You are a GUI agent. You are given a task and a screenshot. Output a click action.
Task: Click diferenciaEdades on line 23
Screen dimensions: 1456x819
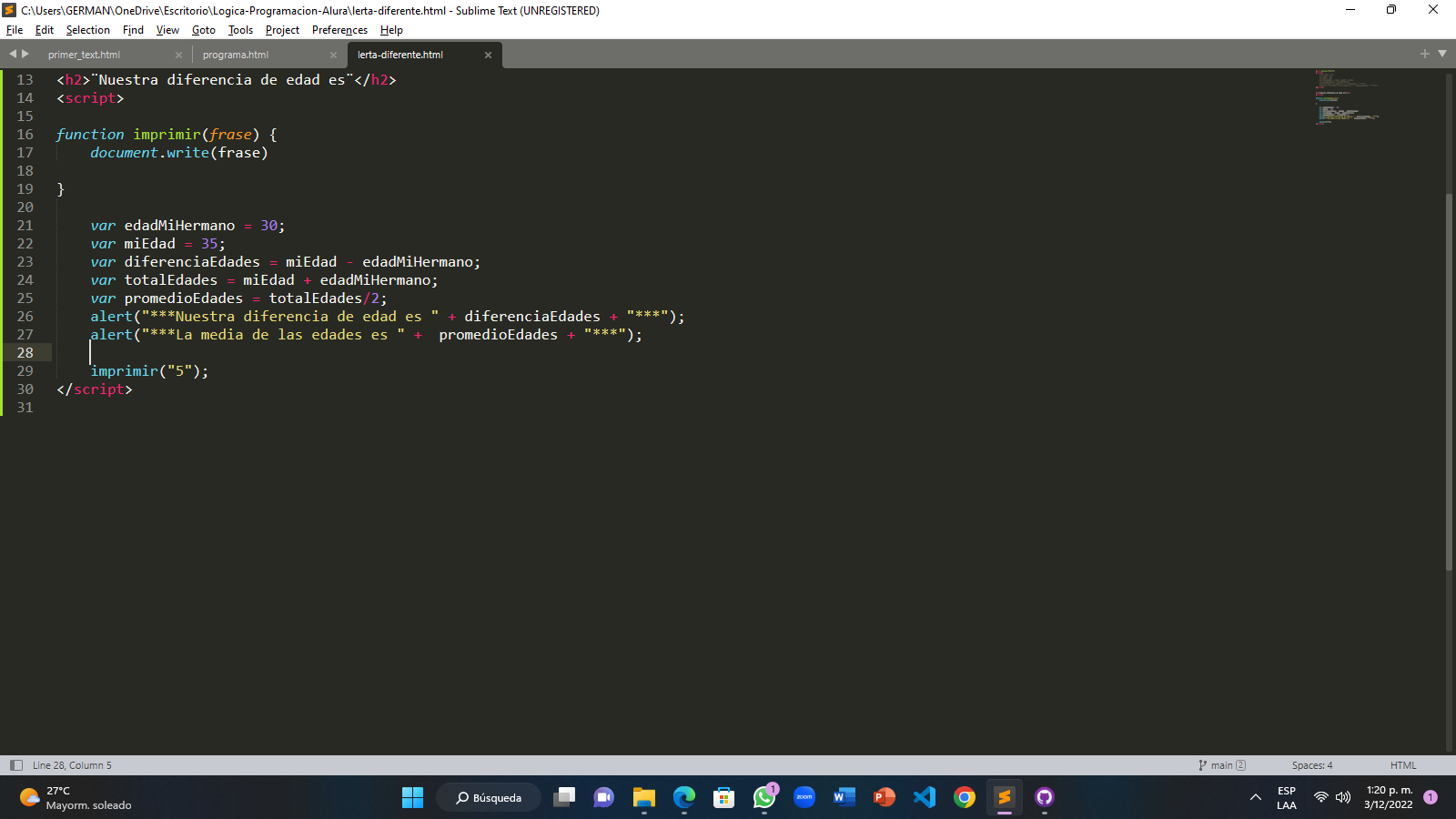(192, 262)
